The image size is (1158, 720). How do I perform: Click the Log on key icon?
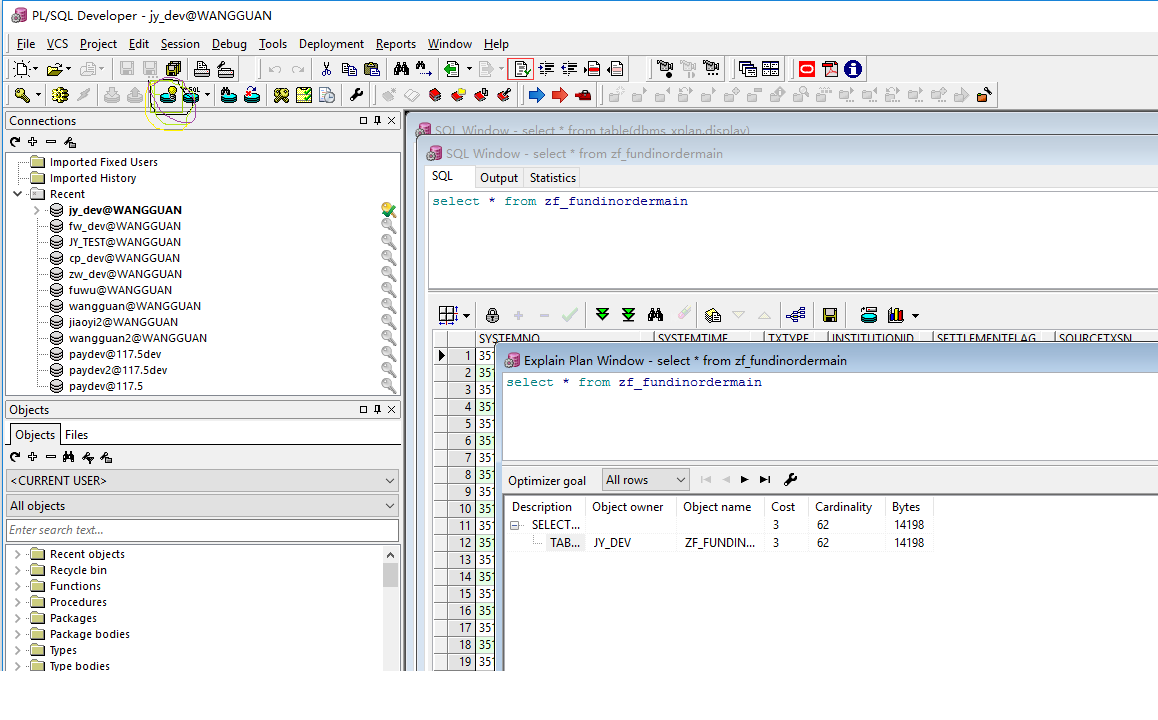[22, 95]
